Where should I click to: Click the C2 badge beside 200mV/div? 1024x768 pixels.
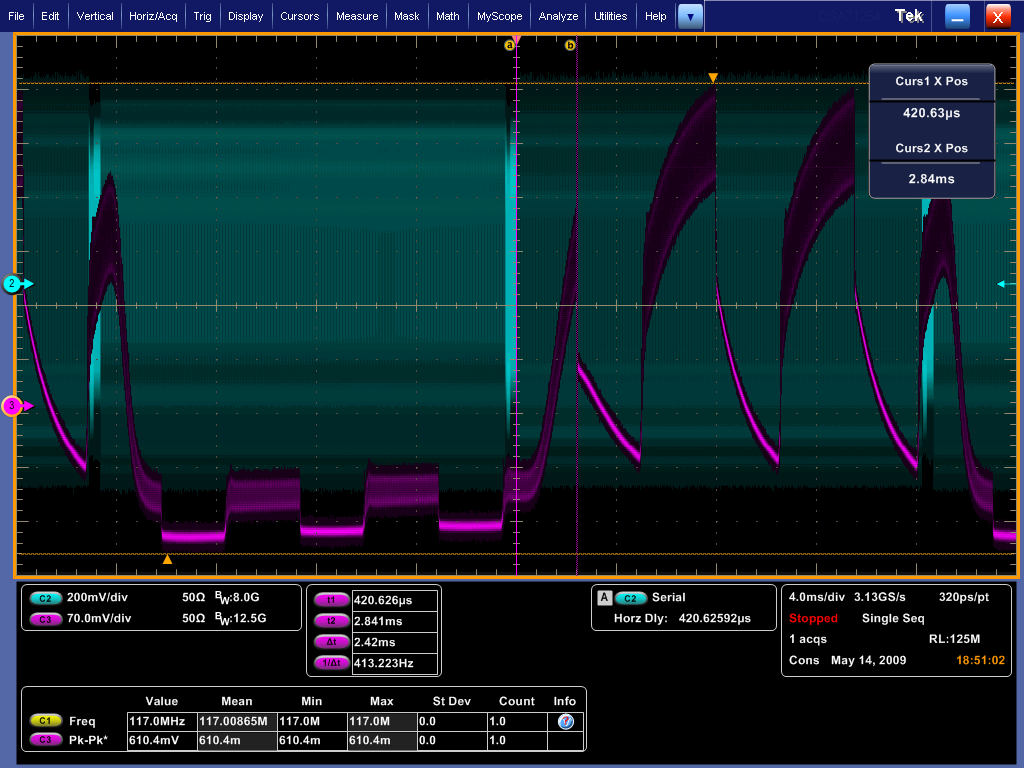(44, 597)
